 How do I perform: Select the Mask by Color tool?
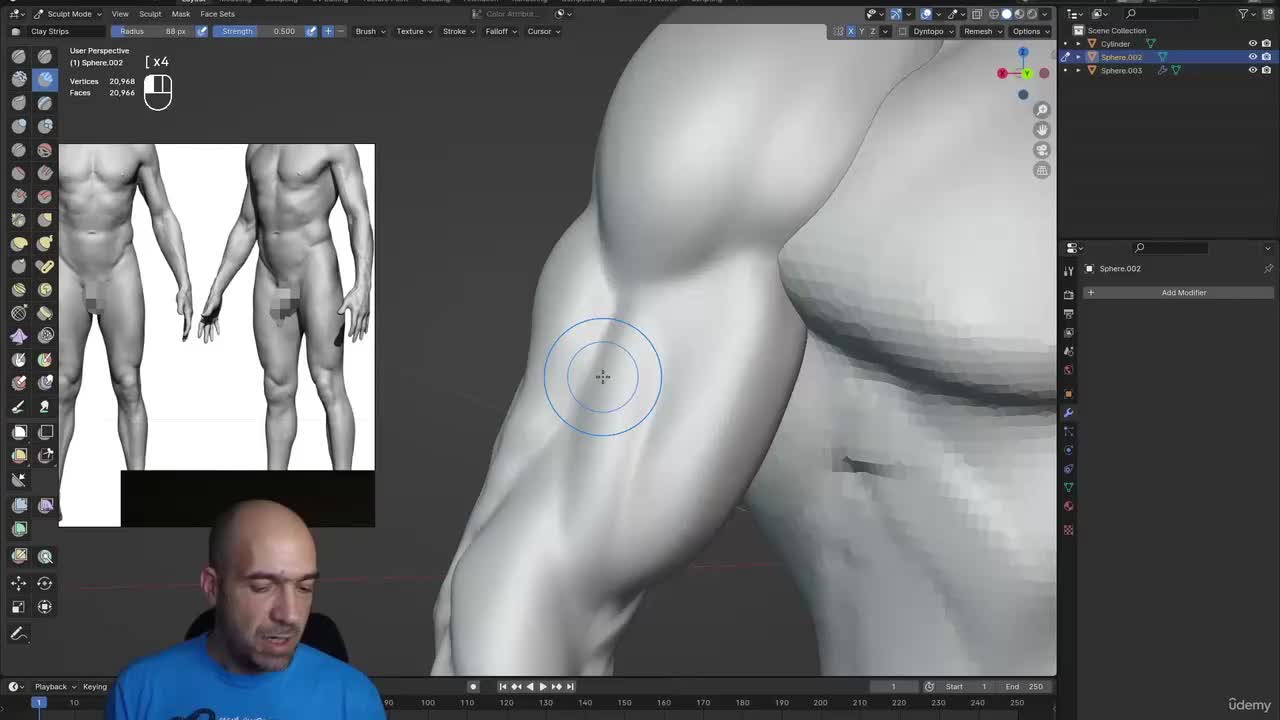coord(45,556)
